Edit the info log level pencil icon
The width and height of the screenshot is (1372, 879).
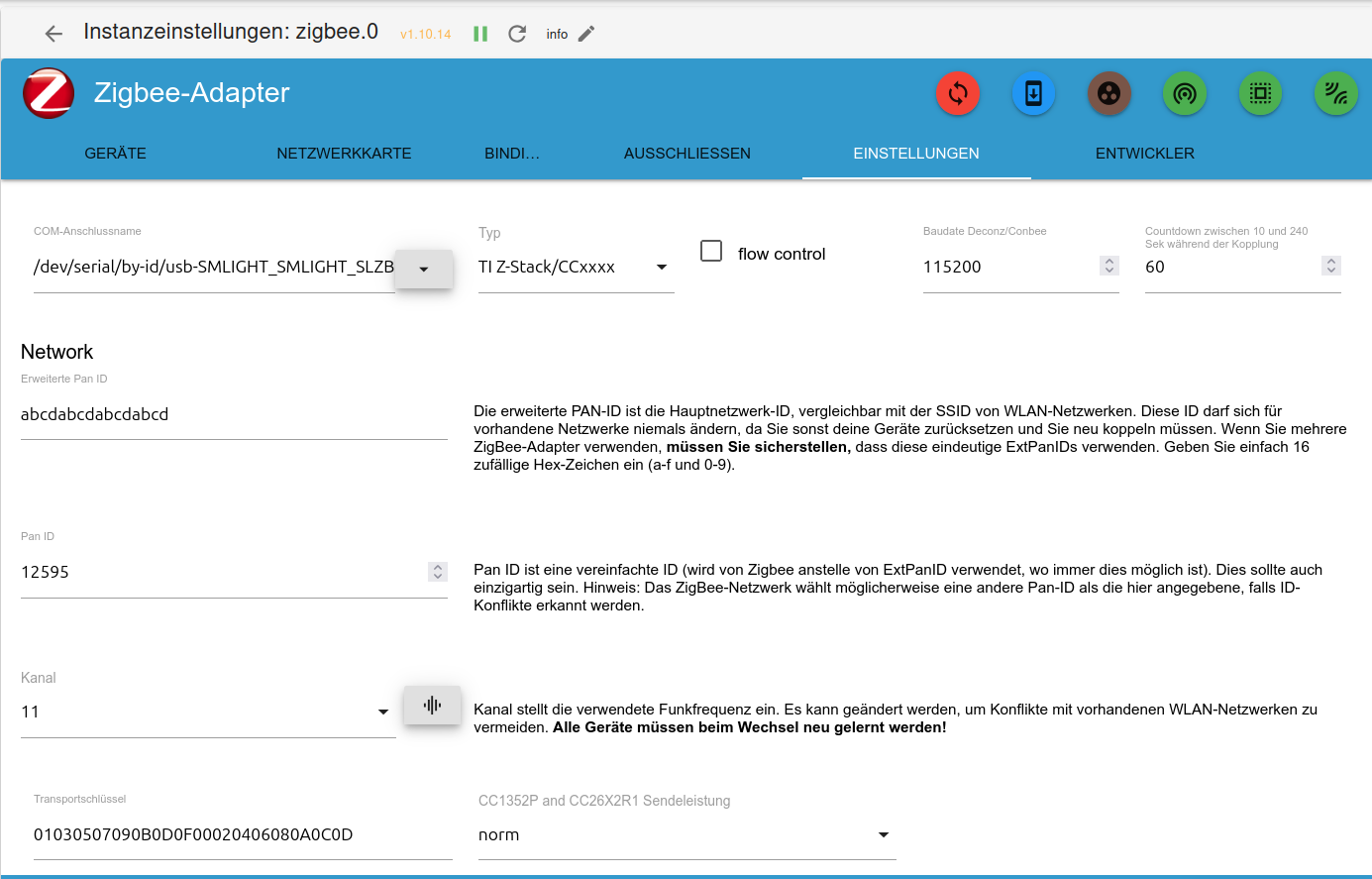(586, 34)
